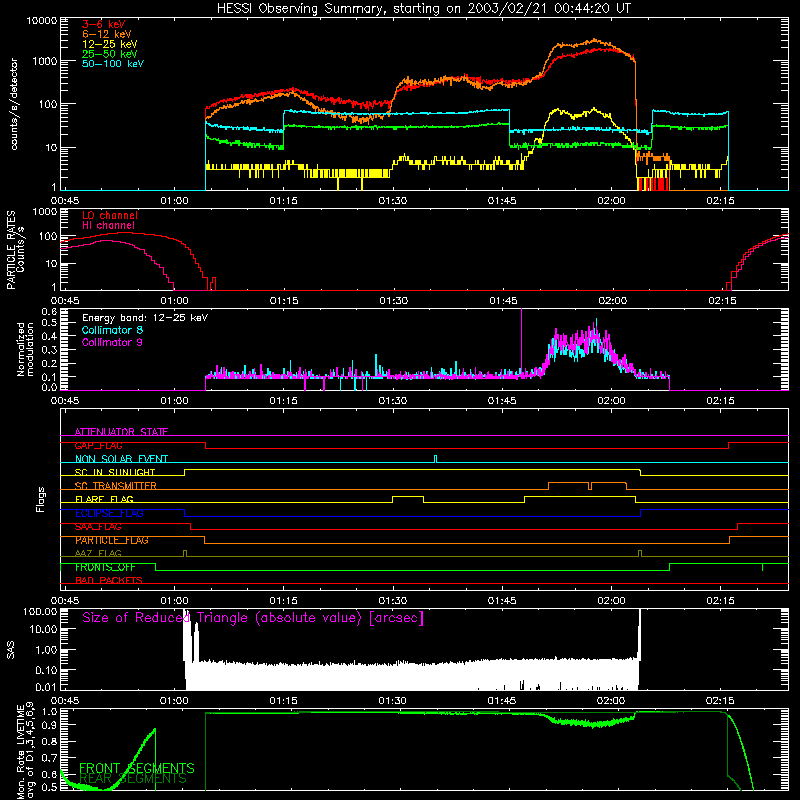Select the cyan 50-100 keV legend label

point(113,63)
